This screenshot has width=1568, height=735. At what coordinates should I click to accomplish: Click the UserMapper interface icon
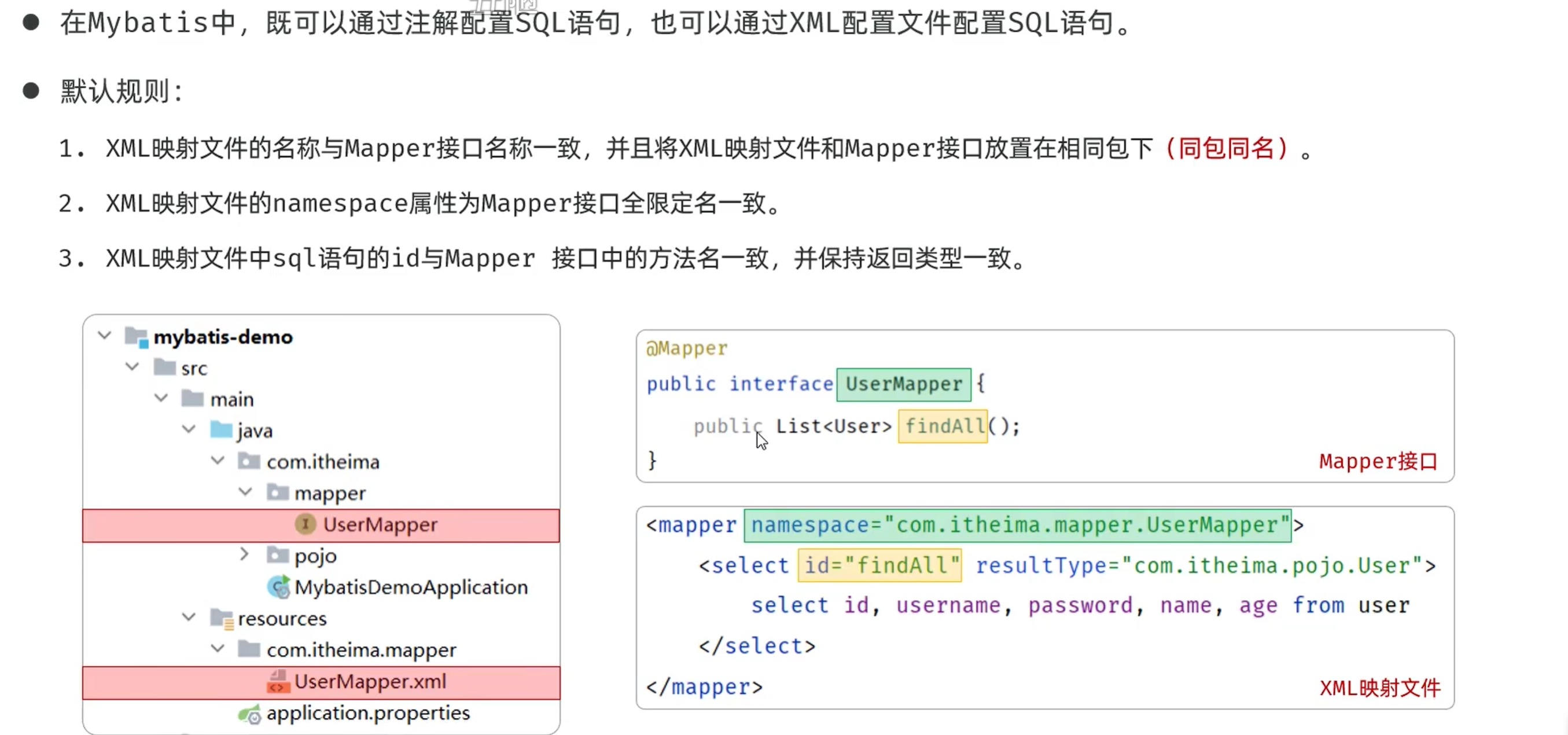click(x=305, y=524)
